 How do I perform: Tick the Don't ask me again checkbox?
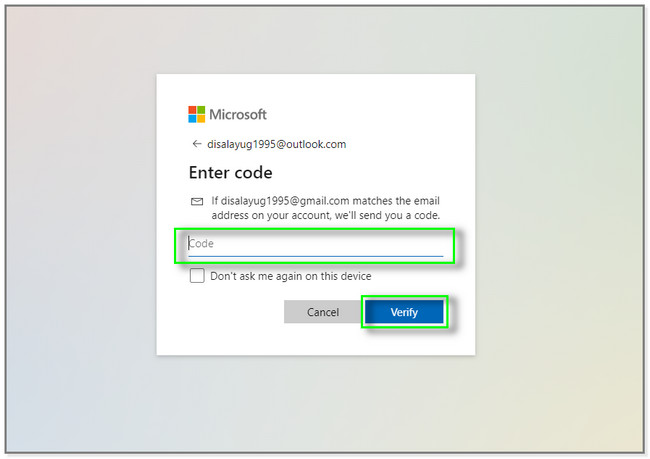pos(197,276)
